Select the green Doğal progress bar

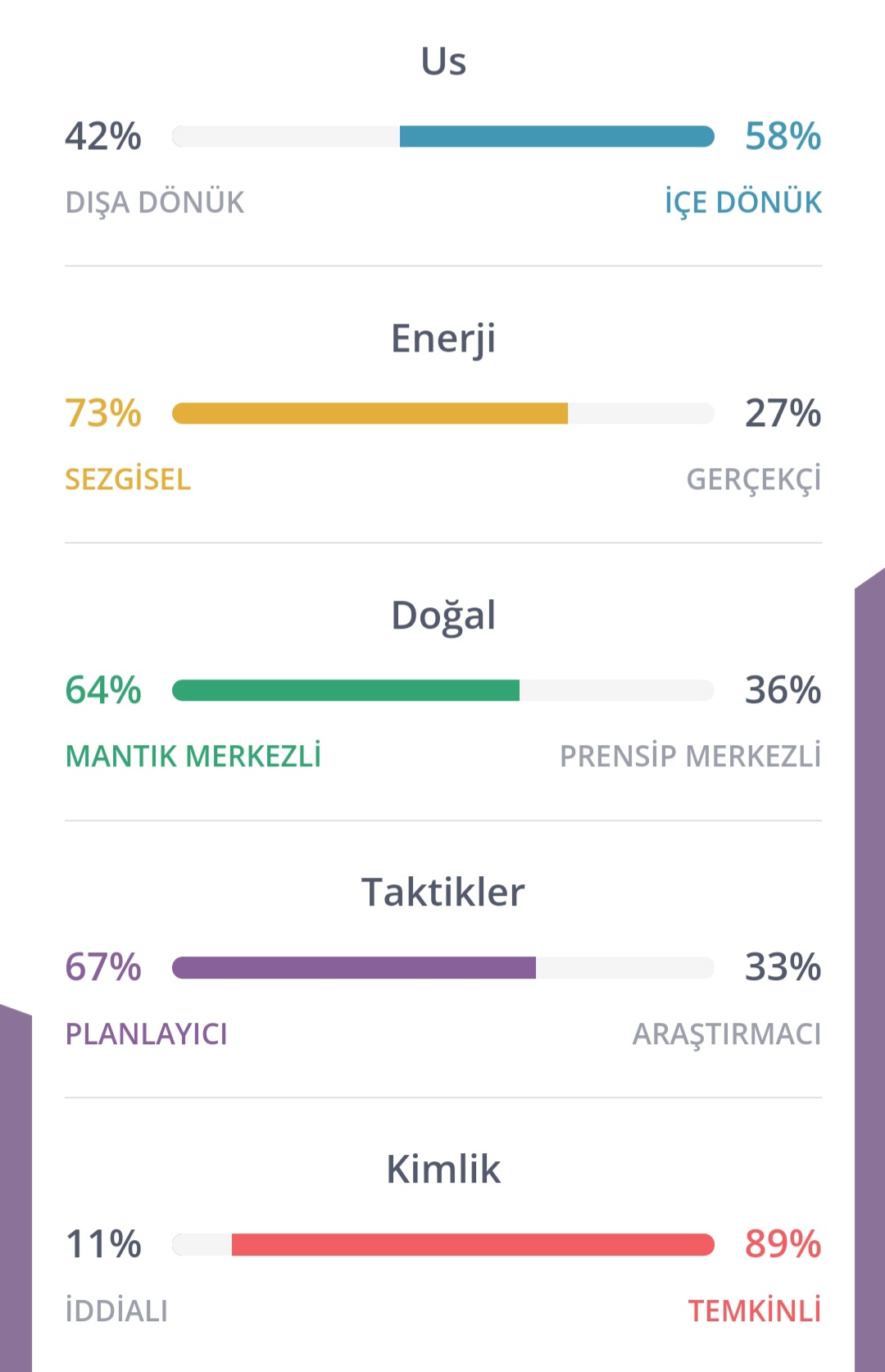[x=443, y=690]
